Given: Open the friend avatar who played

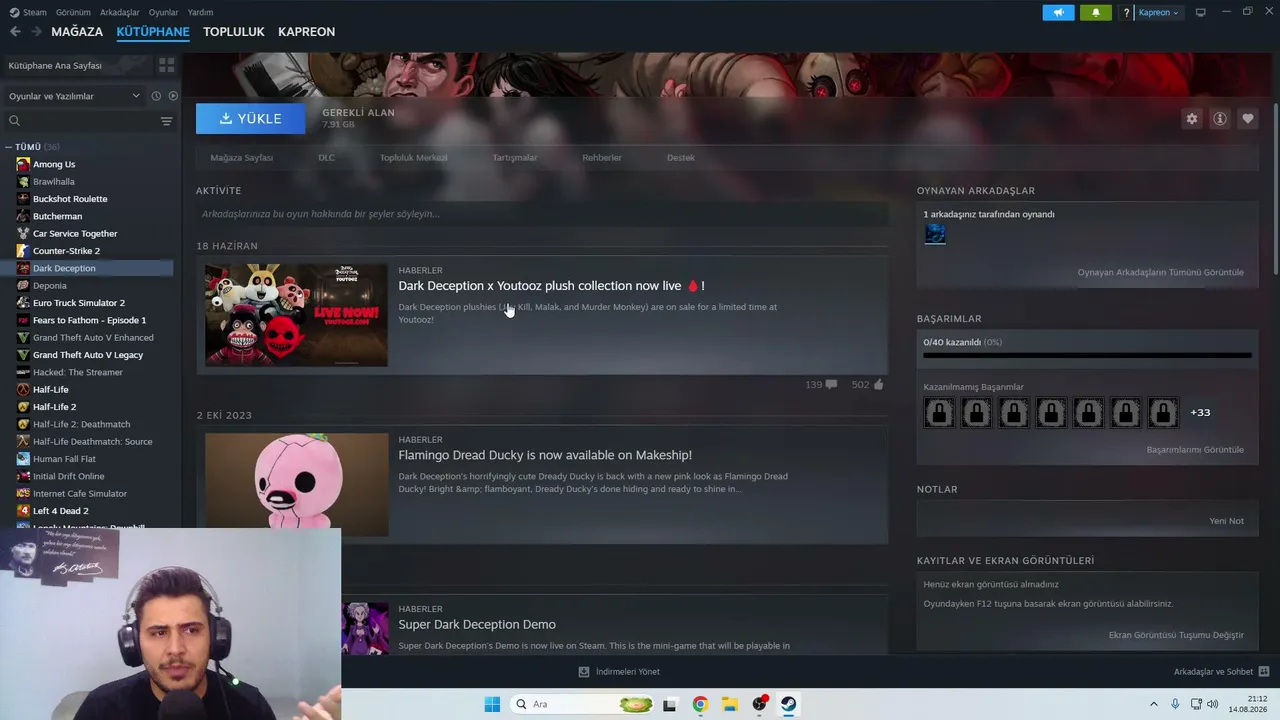Looking at the screenshot, I should (935, 234).
